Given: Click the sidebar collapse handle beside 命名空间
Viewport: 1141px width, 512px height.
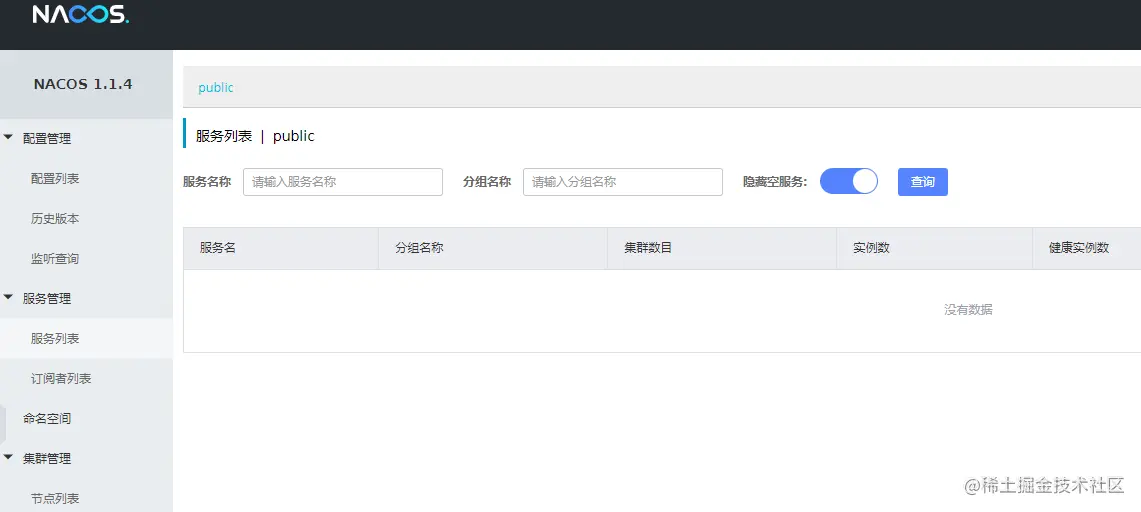Looking at the screenshot, I should (x=3, y=423).
